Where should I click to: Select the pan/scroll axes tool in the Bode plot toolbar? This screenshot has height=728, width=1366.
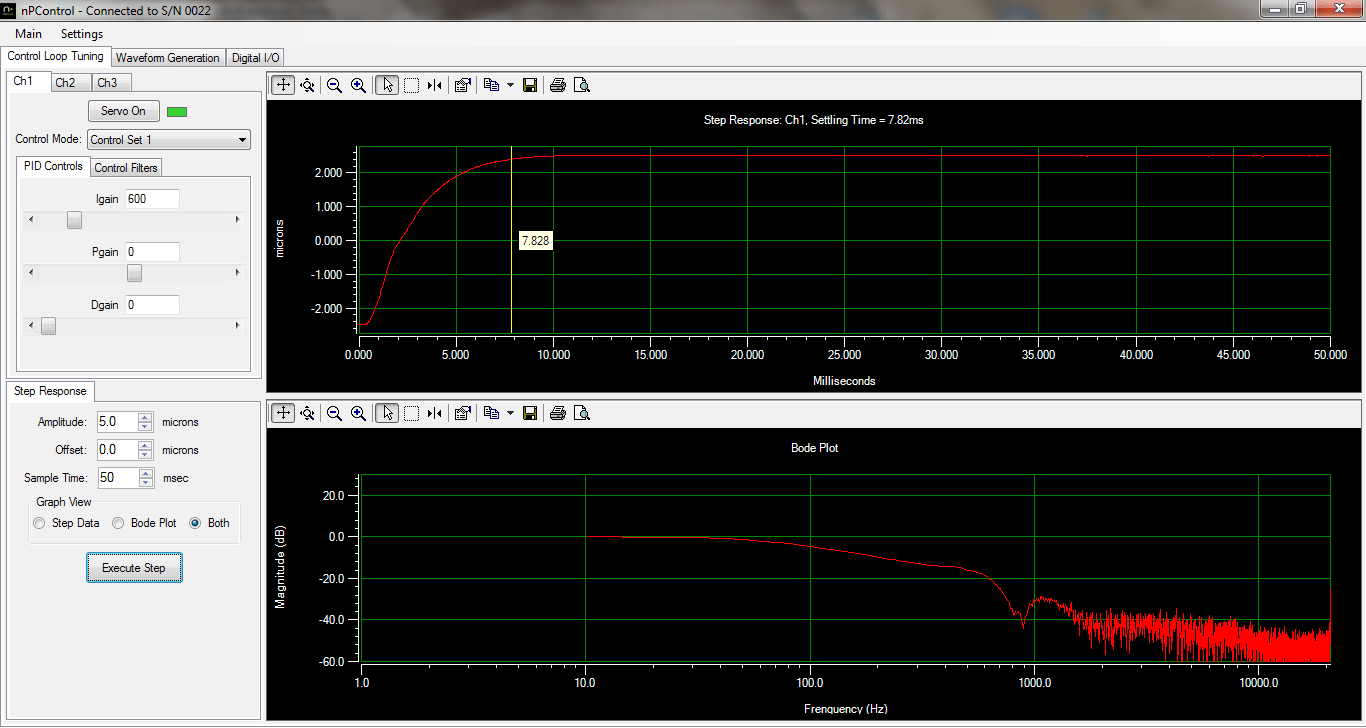tap(283, 412)
